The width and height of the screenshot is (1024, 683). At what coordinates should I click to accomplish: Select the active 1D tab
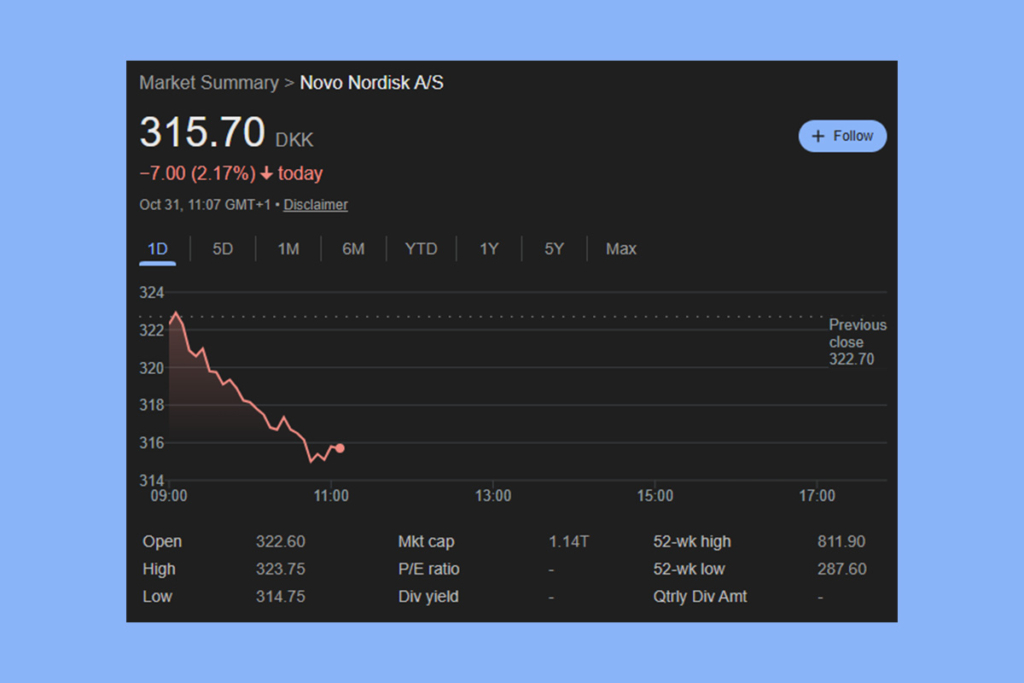tap(156, 248)
